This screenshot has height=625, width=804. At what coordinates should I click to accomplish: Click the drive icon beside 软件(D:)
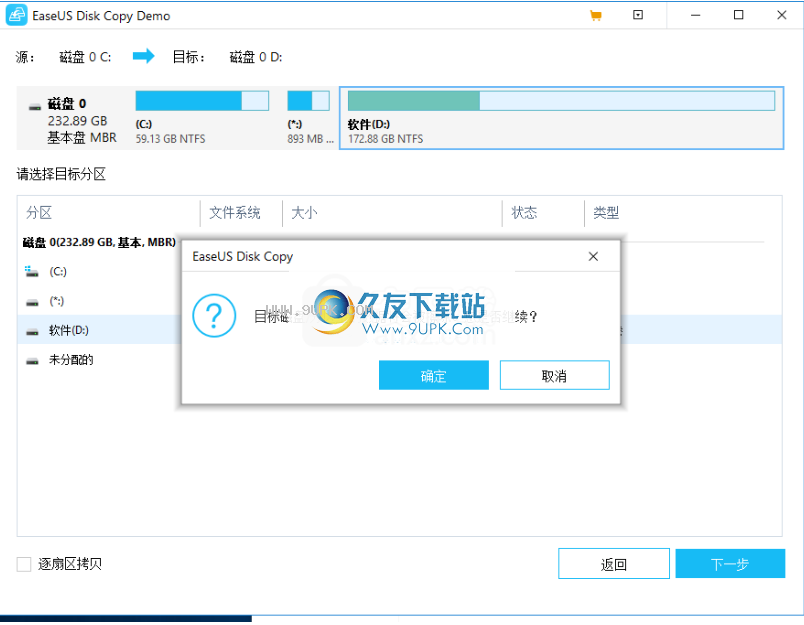click(32, 332)
